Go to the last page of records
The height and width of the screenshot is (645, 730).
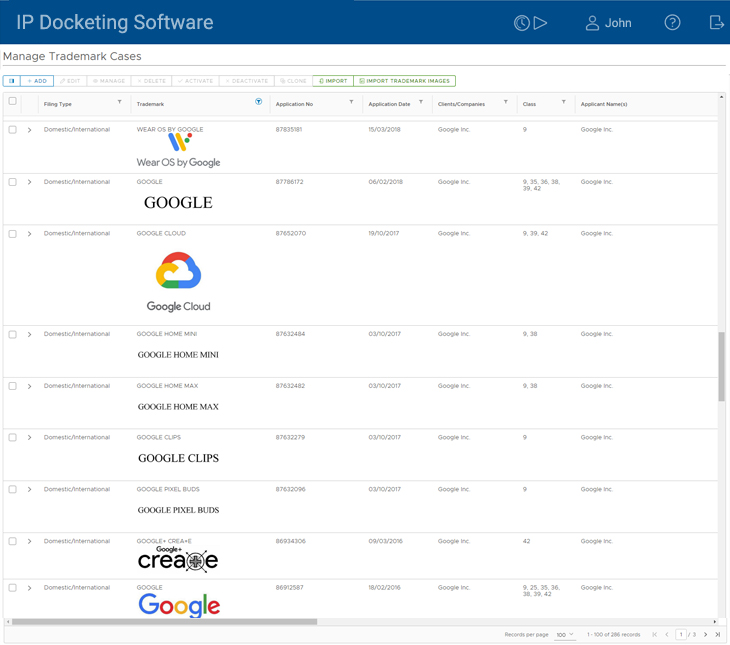717,635
